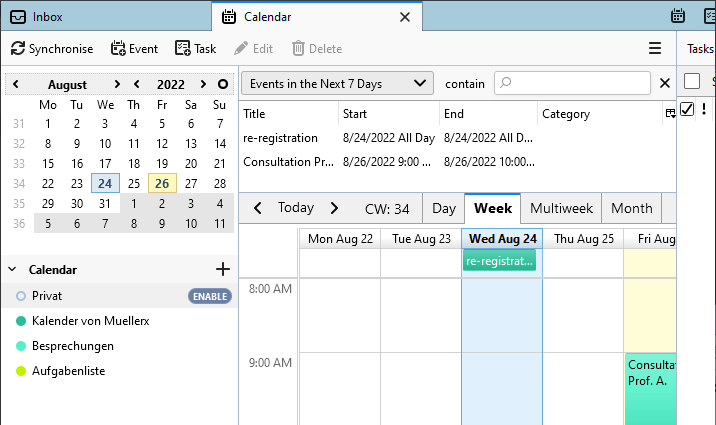This screenshot has width=716, height=425.
Task: Add a new calendar with plus icon
Action: click(223, 269)
